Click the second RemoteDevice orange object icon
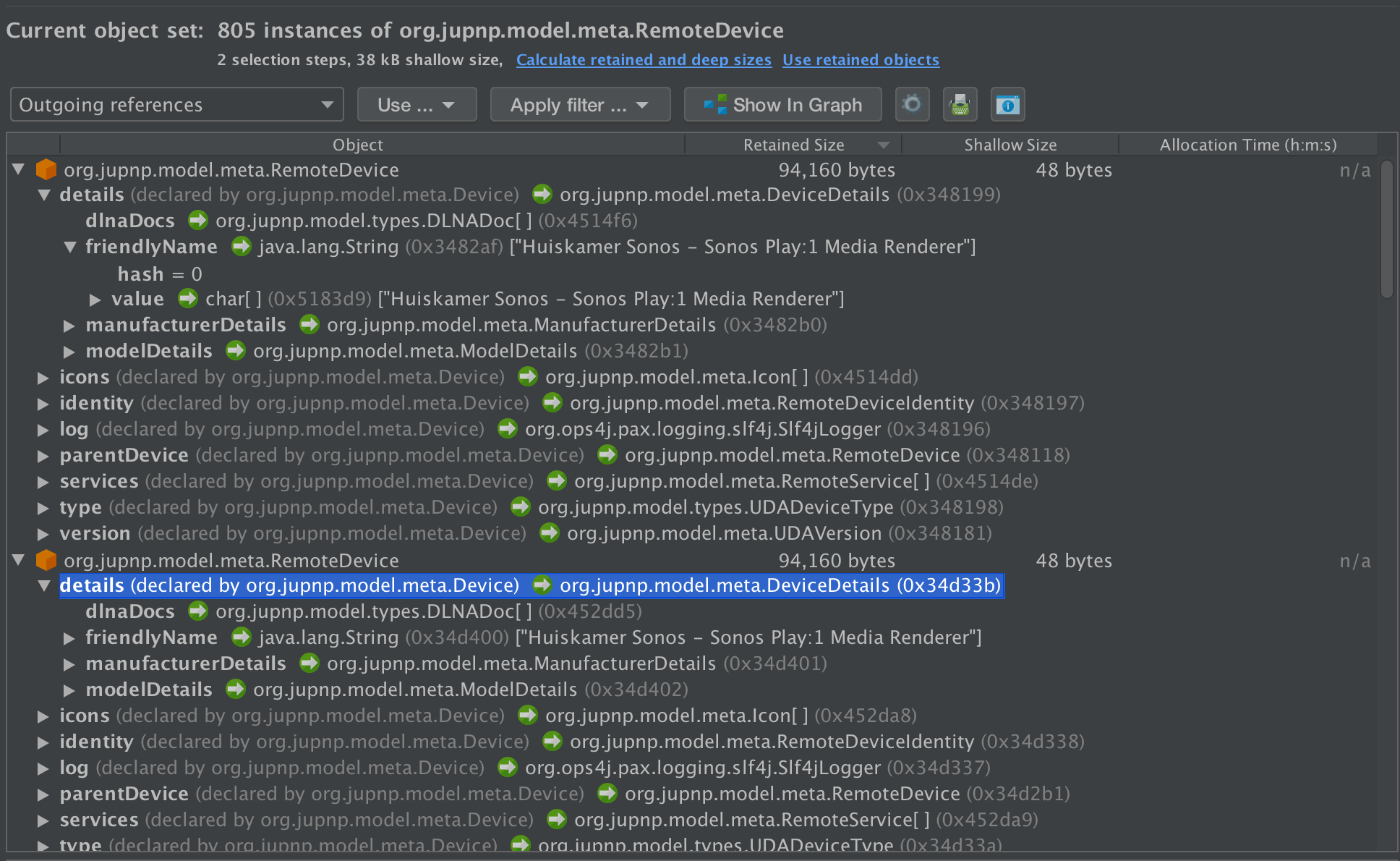 (46, 560)
